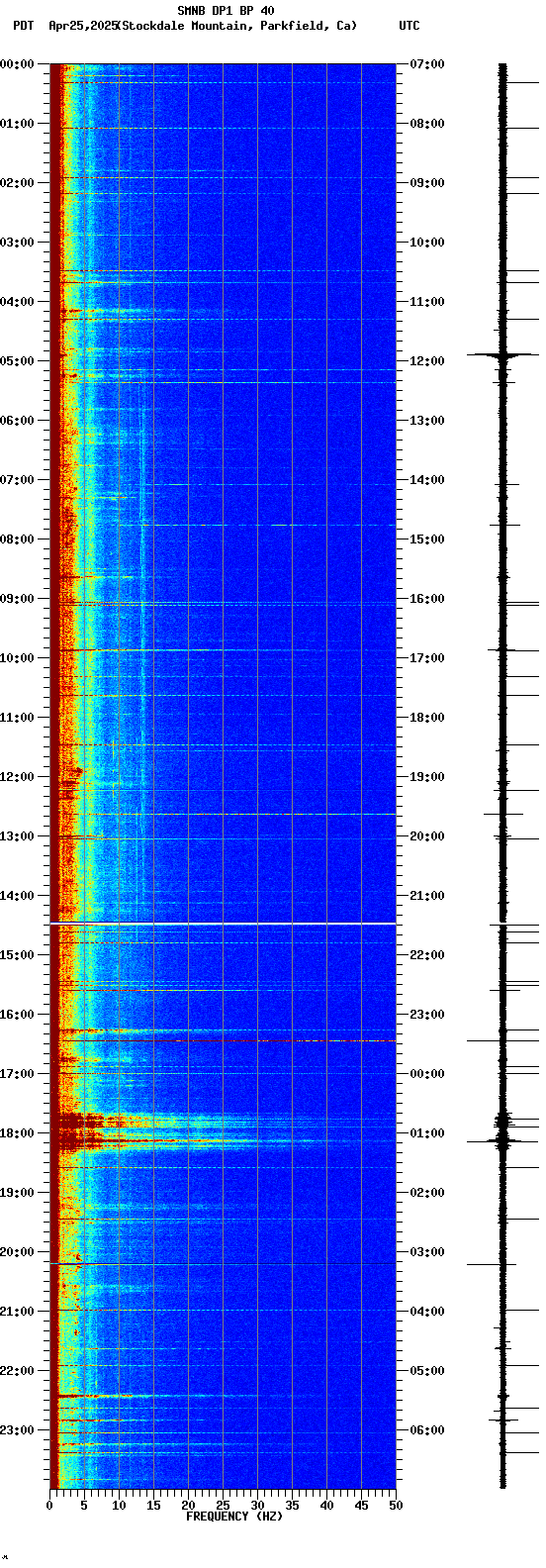Select the 25 Hz frequency tick label

[223, 1506]
